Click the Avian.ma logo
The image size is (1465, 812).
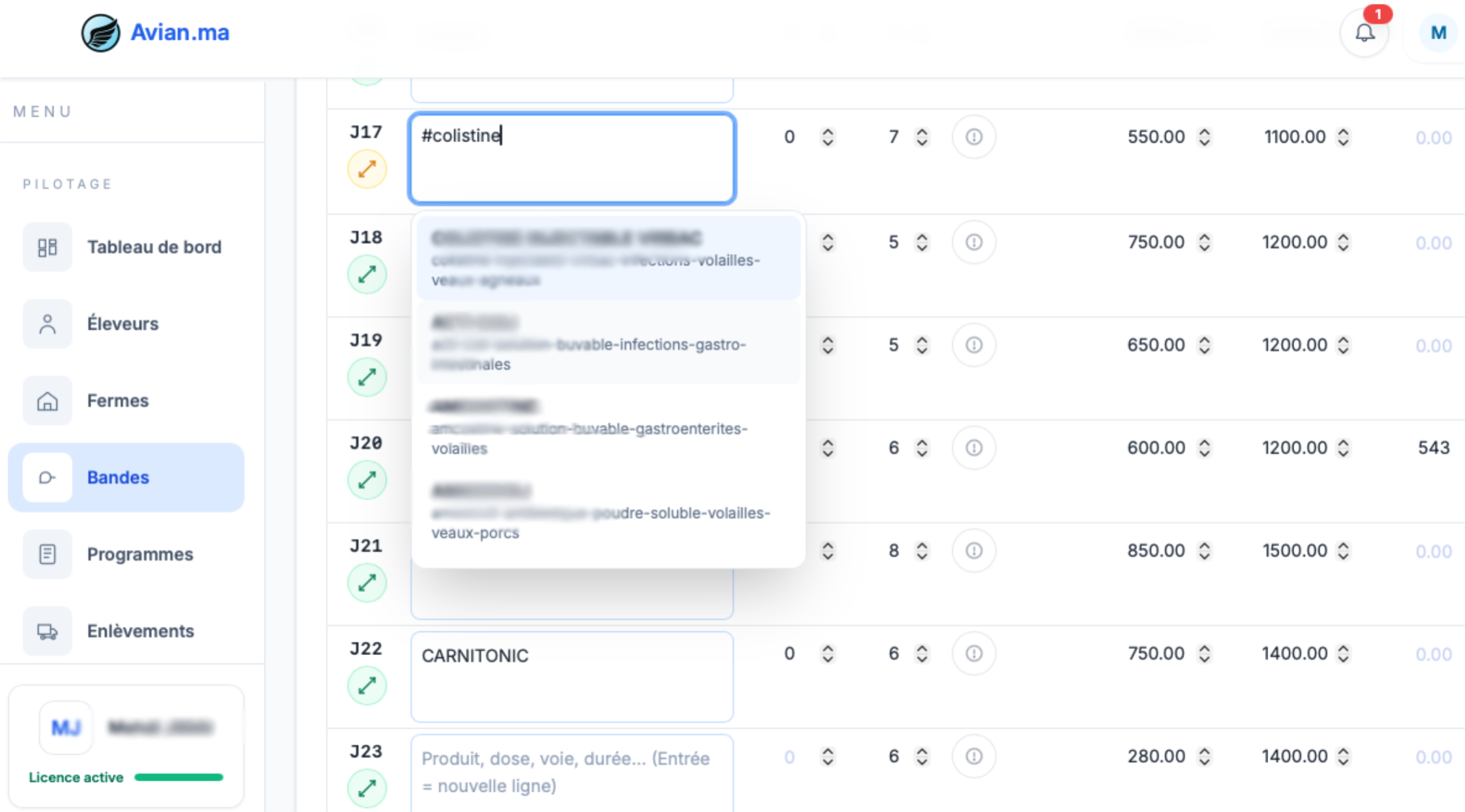pos(156,33)
